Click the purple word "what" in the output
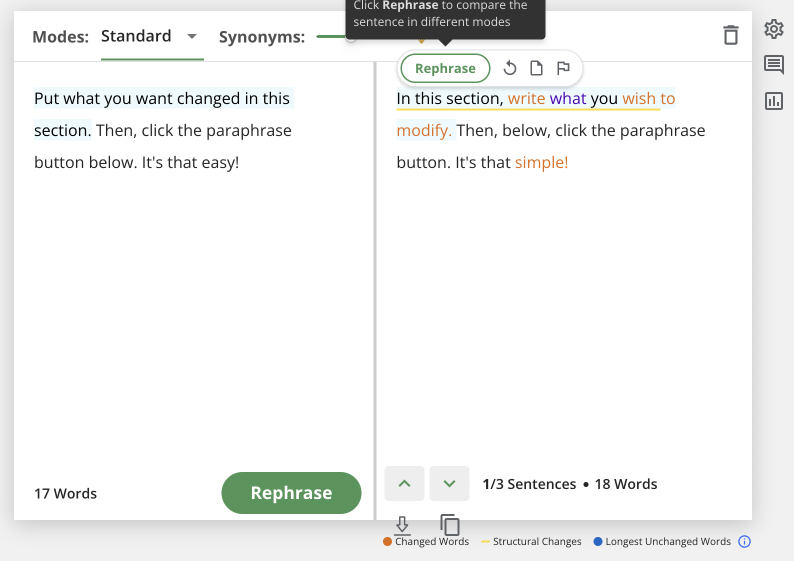The height and width of the screenshot is (561, 794). pos(568,98)
